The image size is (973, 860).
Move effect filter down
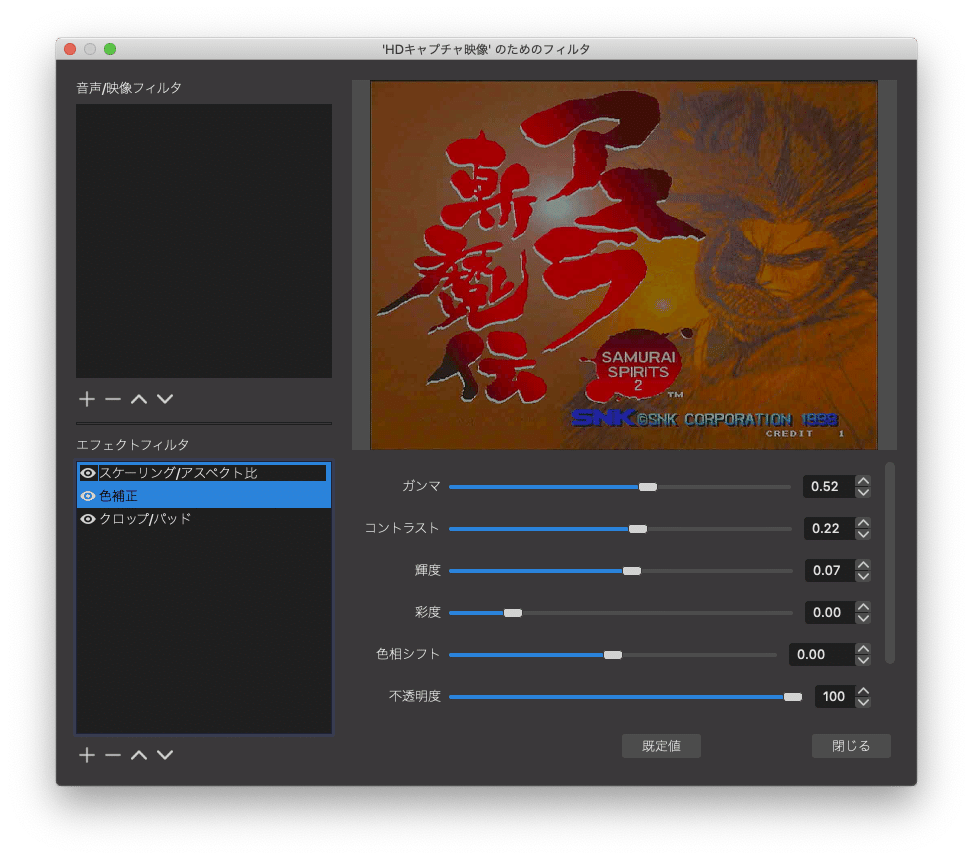(165, 755)
